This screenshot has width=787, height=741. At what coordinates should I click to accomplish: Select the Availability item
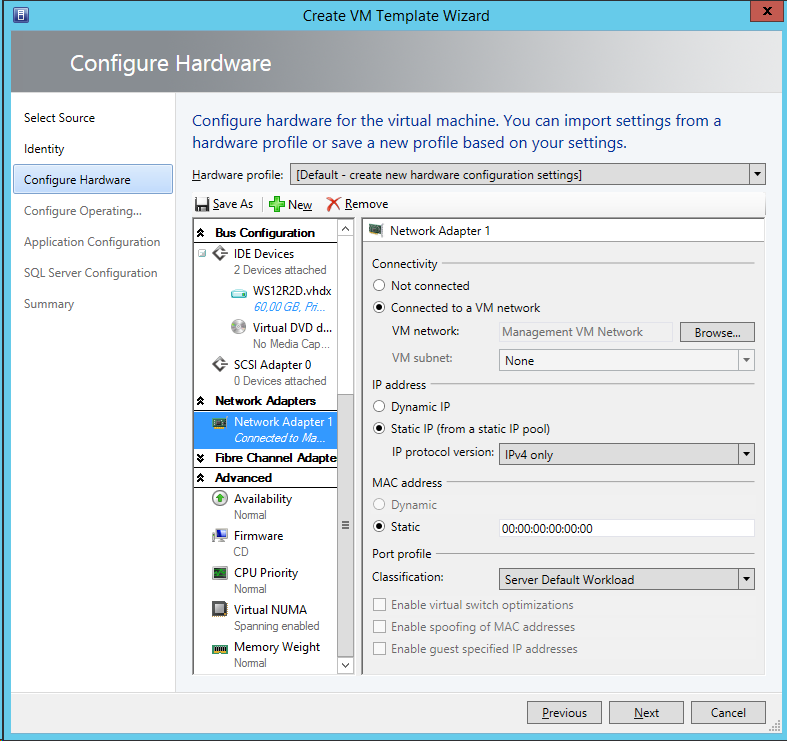point(263,499)
